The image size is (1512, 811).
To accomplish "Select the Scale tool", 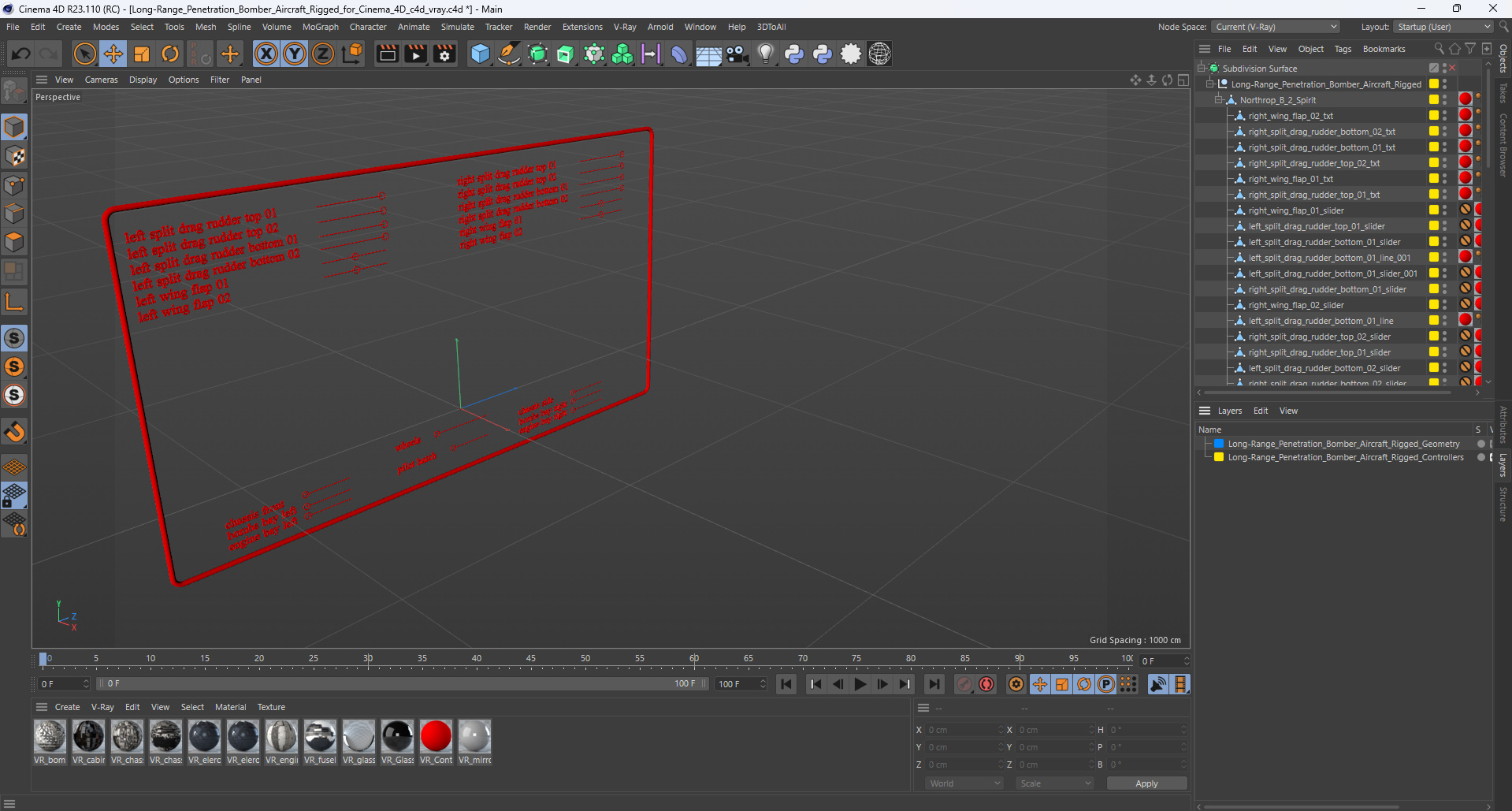I will tap(142, 54).
